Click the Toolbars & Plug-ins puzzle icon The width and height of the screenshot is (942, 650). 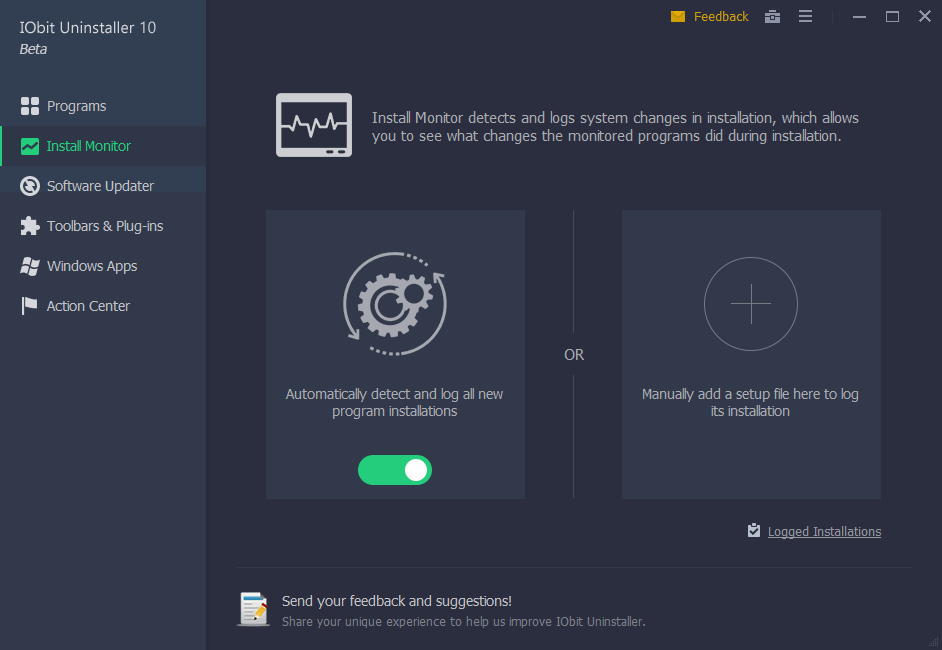click(x=29, y=226)
